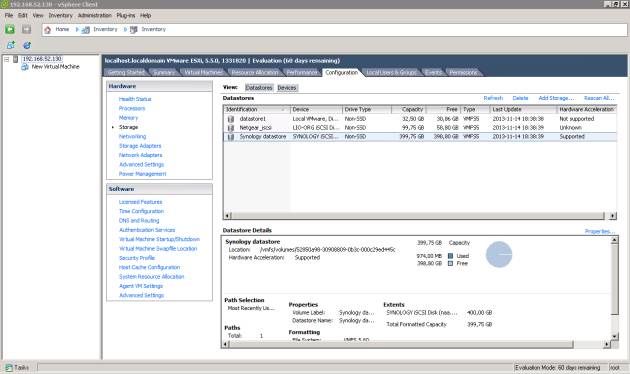Switch to the Performance tab
Image resolution: width=630 pixels, height=374 pixels.
pyautogui.click(x=302, y=72)
